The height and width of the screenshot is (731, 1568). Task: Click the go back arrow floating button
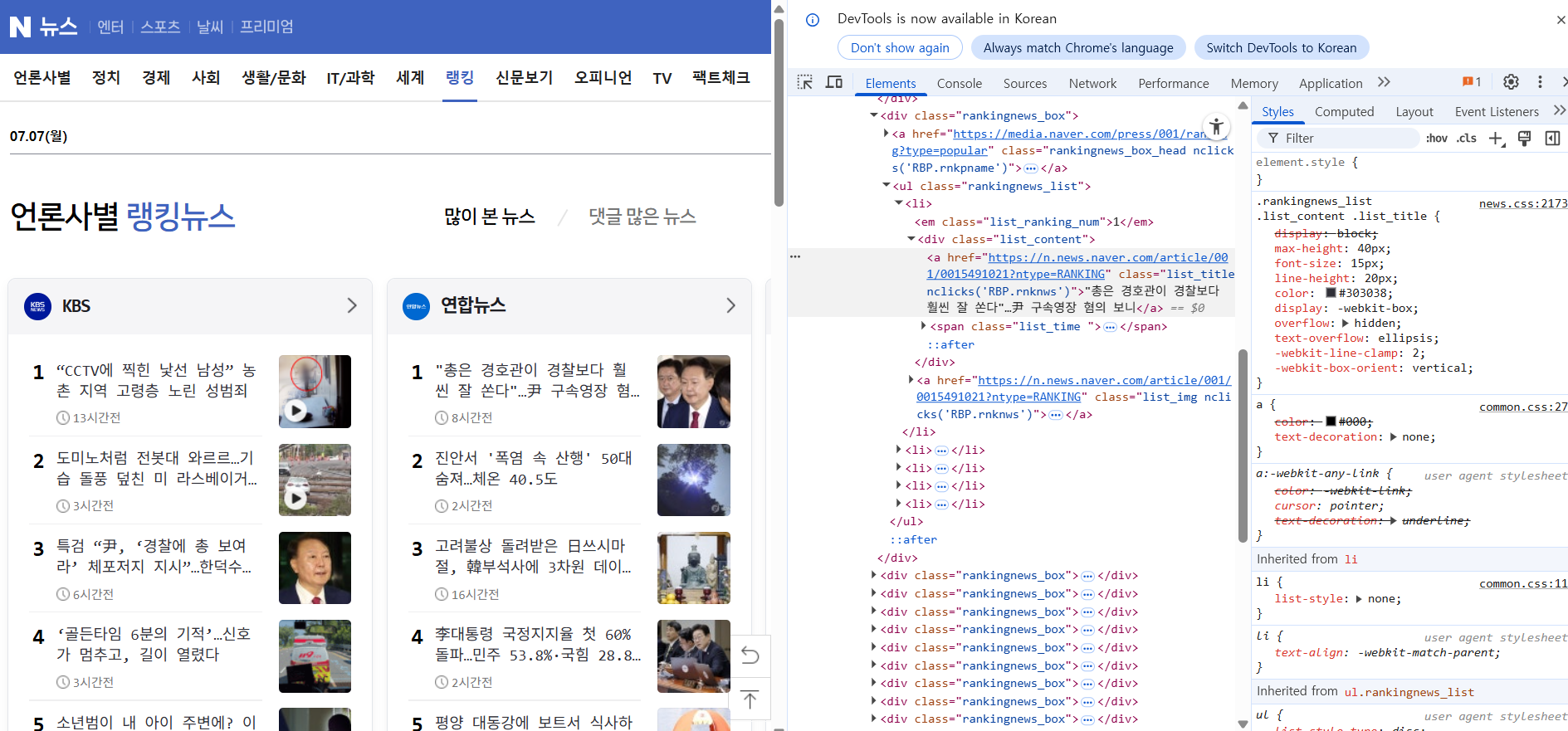click(x=750, y=655)
